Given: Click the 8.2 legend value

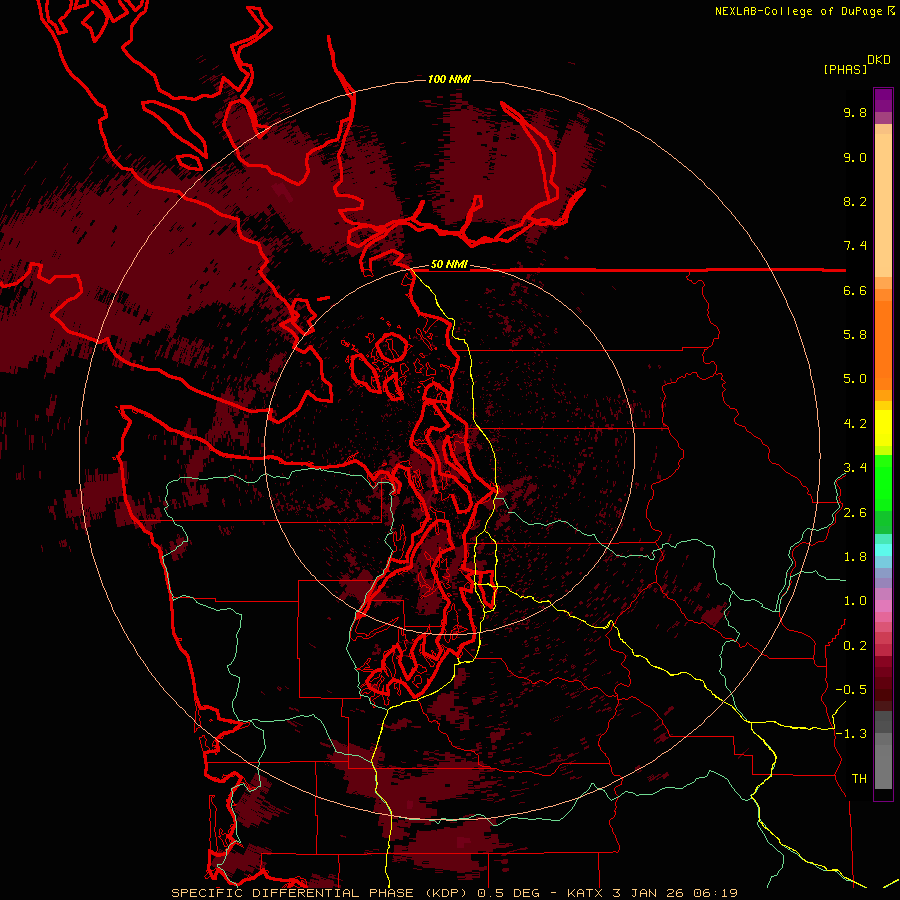Looking at the screenshot, I should (x=855, y=201).
